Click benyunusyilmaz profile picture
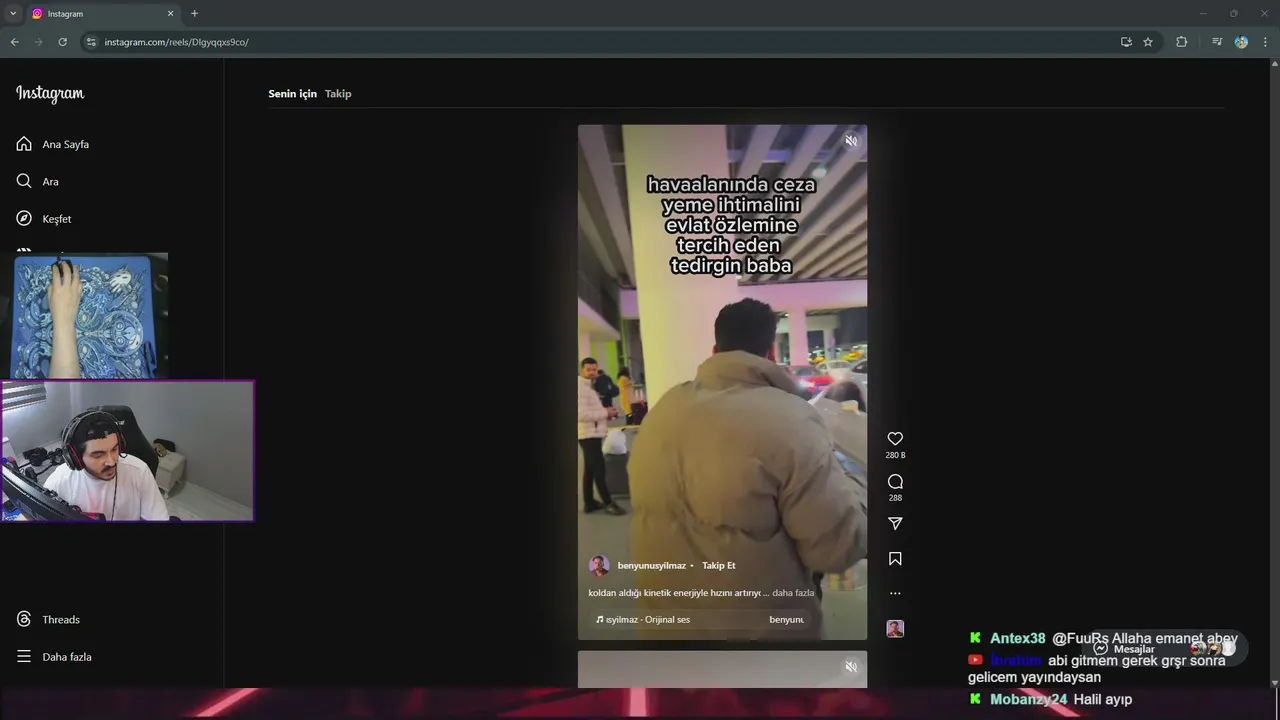The height and width of the screenshot is (720, 1280). [599, 565]
